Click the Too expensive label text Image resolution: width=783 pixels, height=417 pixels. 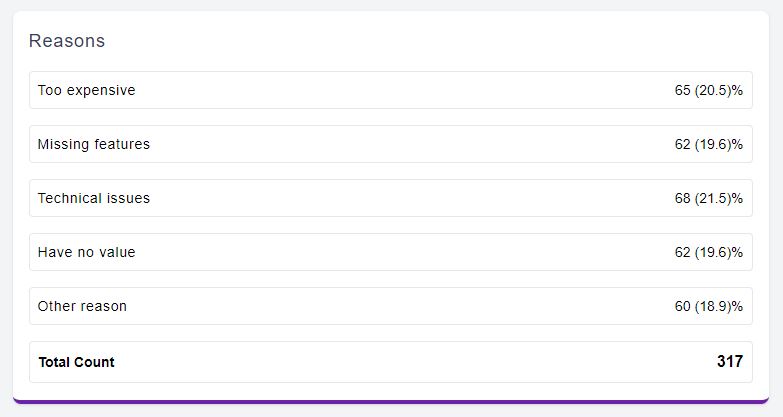pyautogui.click(x=86, y=90)
